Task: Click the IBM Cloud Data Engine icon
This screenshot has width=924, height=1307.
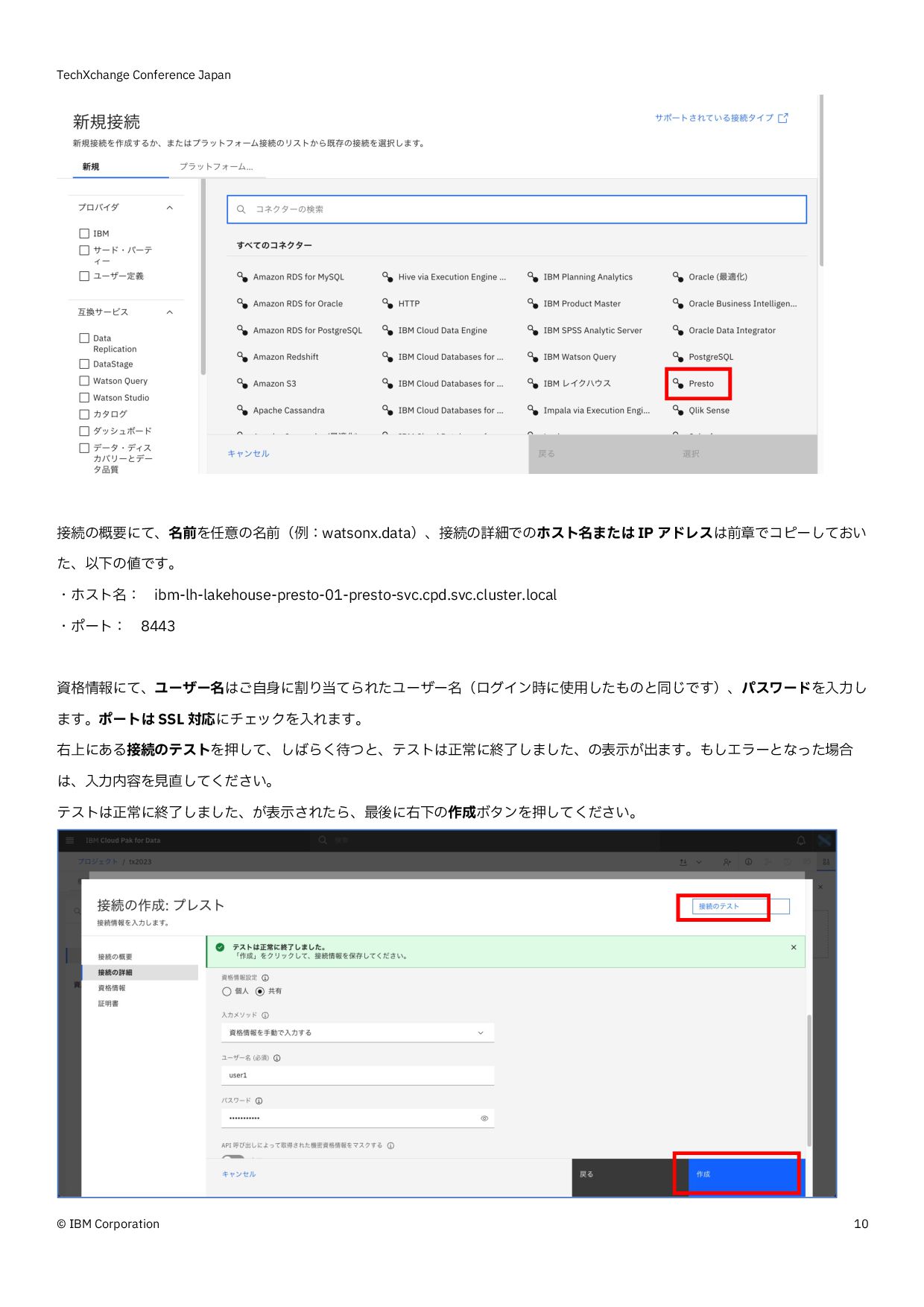Action: click(x=387, y=330)
